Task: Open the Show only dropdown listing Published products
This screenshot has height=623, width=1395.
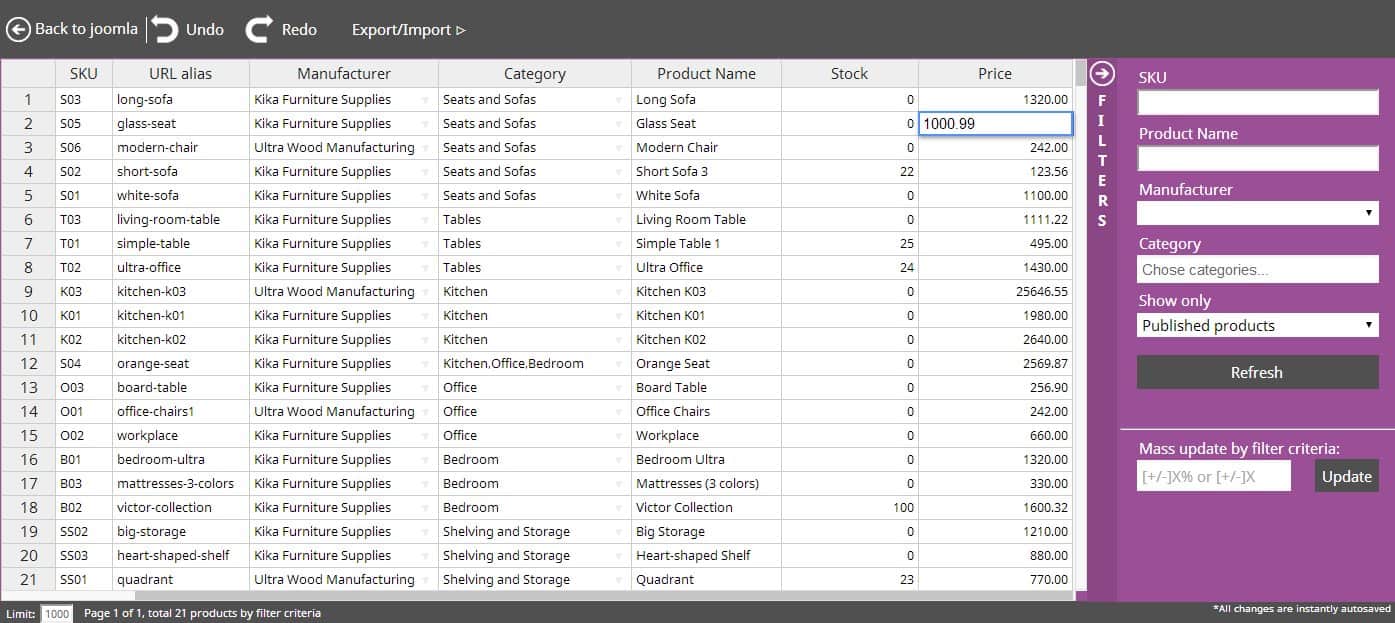Action: pyautogui.click(x=1257, y=325)
